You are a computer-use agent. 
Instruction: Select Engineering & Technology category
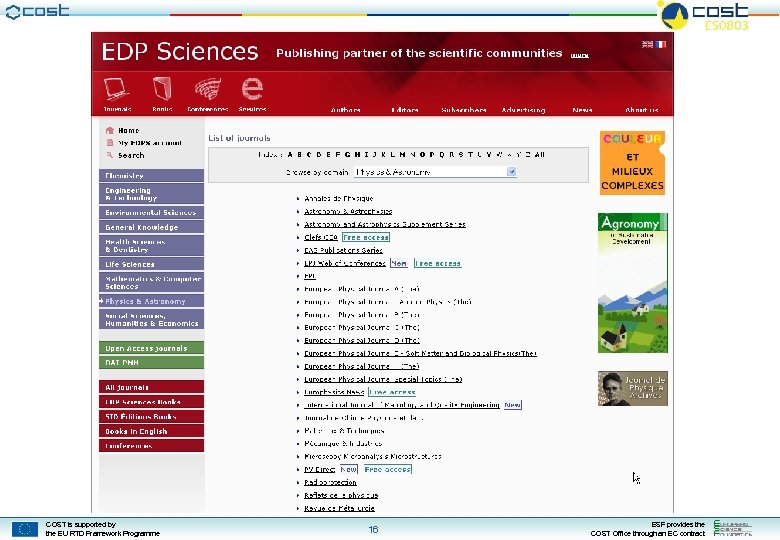(x=151, y=194)
